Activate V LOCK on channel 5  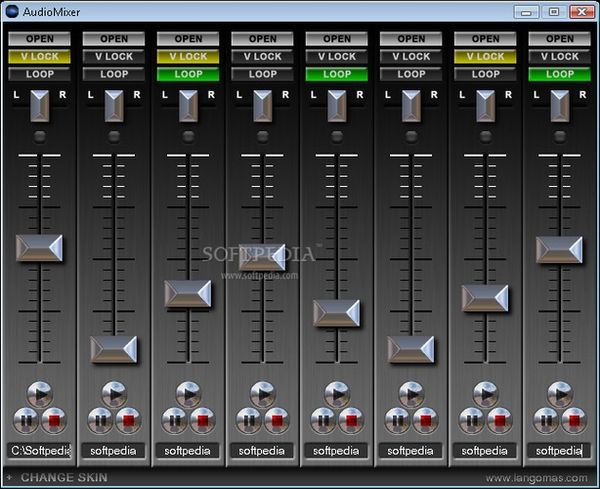coord(336,57)
